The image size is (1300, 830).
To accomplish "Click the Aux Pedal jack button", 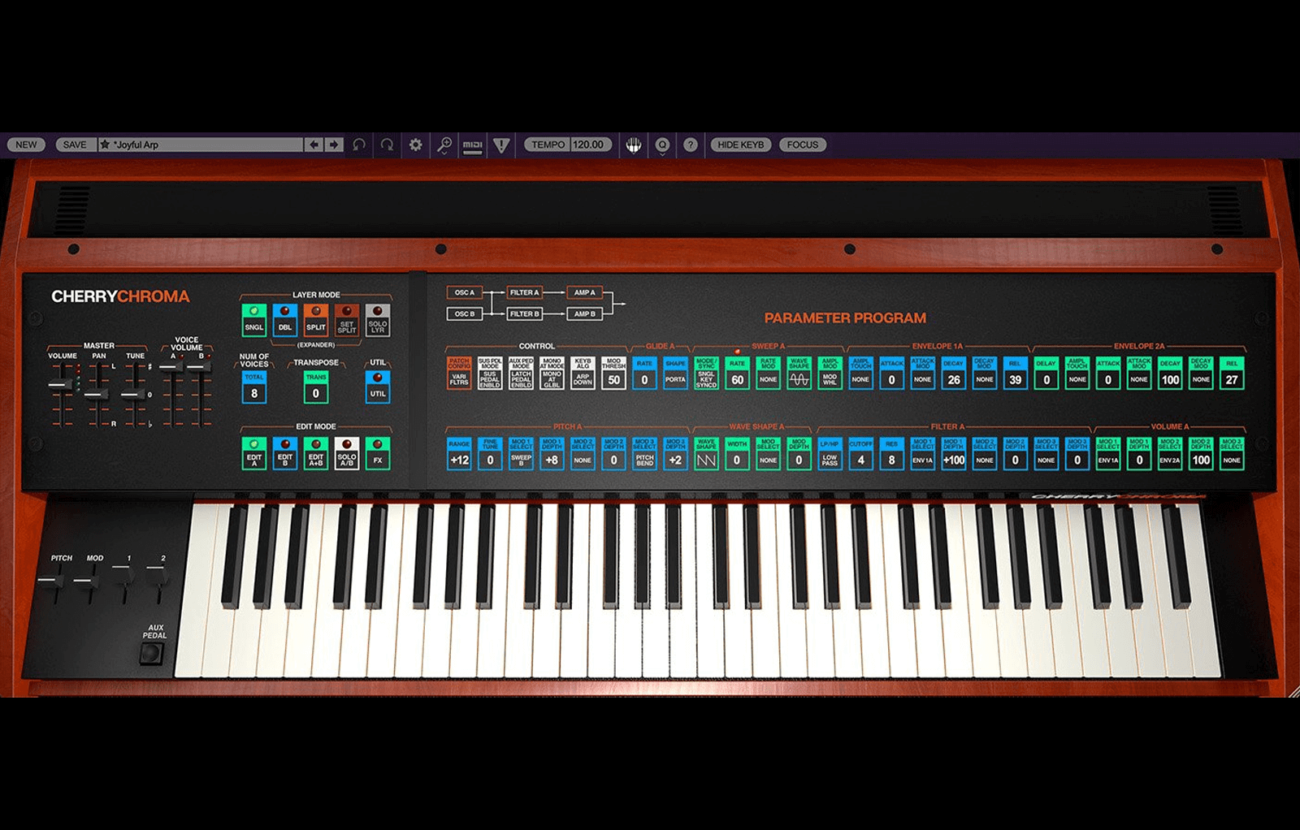I will [151, 654].
